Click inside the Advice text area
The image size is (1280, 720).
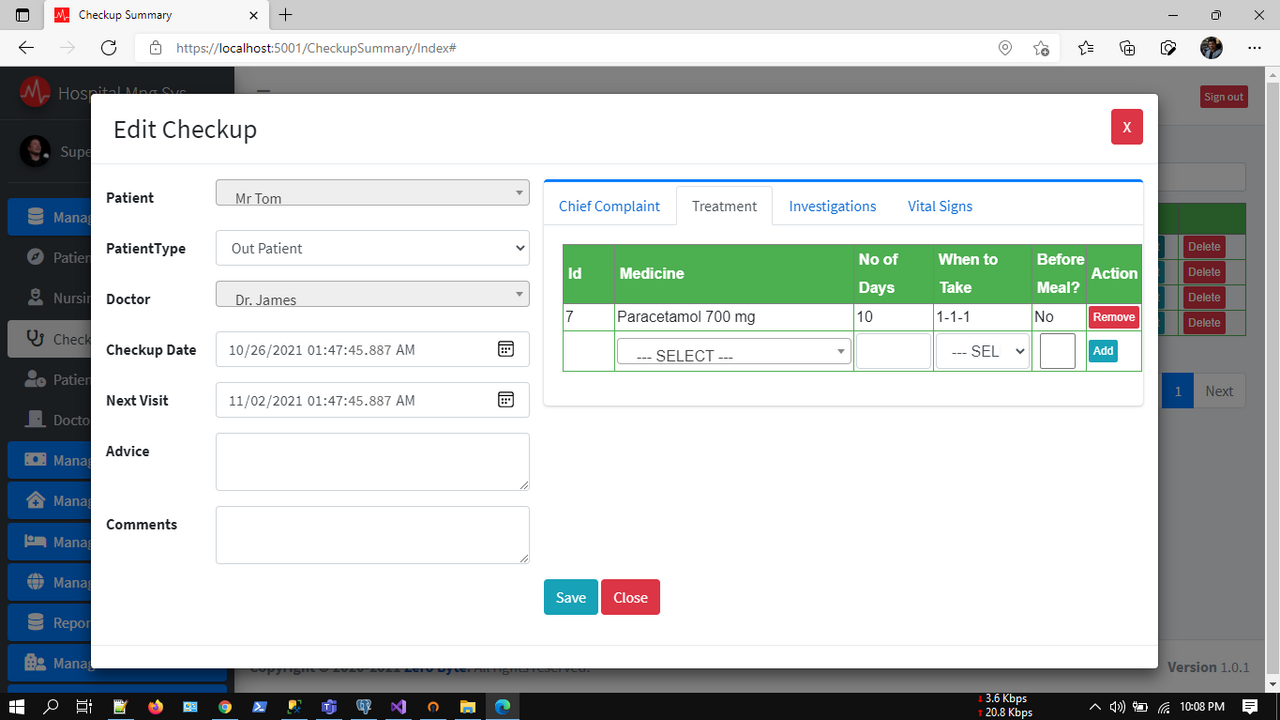click(x=372, y=461)
